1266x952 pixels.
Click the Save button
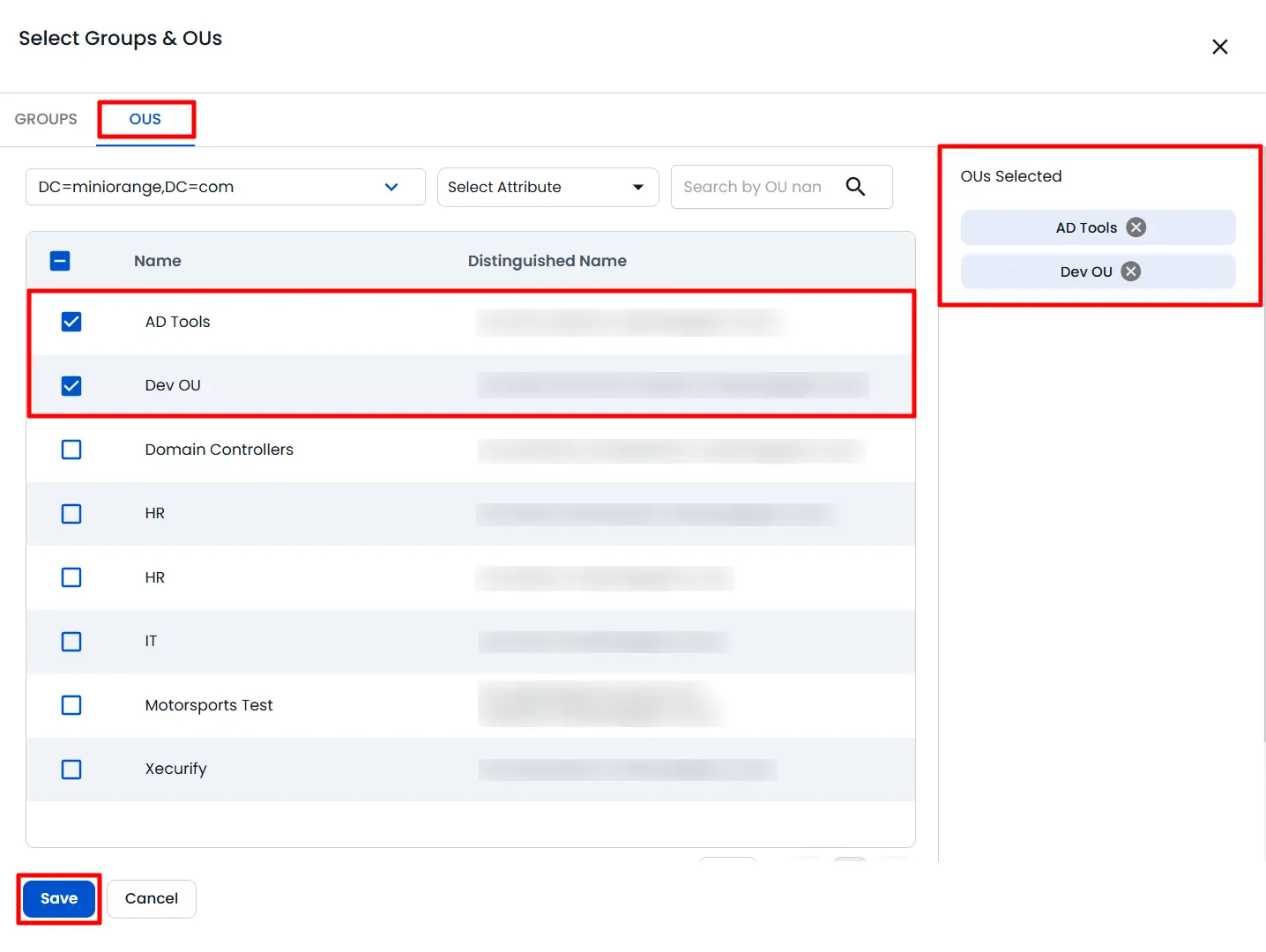coord(59,898)
